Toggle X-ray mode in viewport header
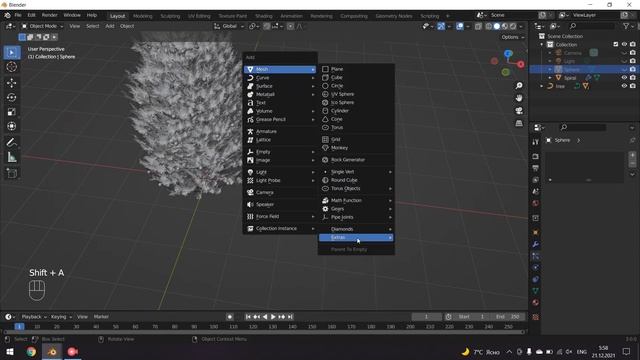Screen dimensions: 640x360 pos(478,26)
